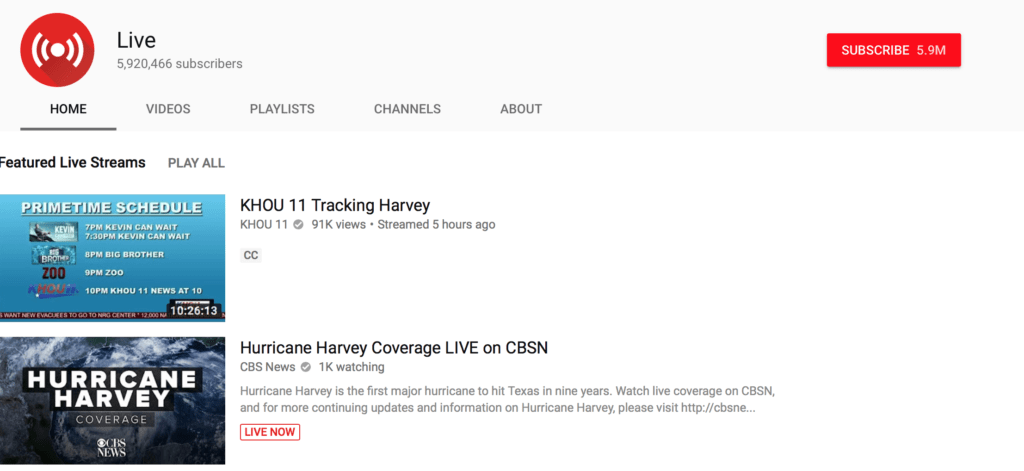1024x471 pixels.
Task: Click the CC closed captions badge
Action: coord(251,255)
